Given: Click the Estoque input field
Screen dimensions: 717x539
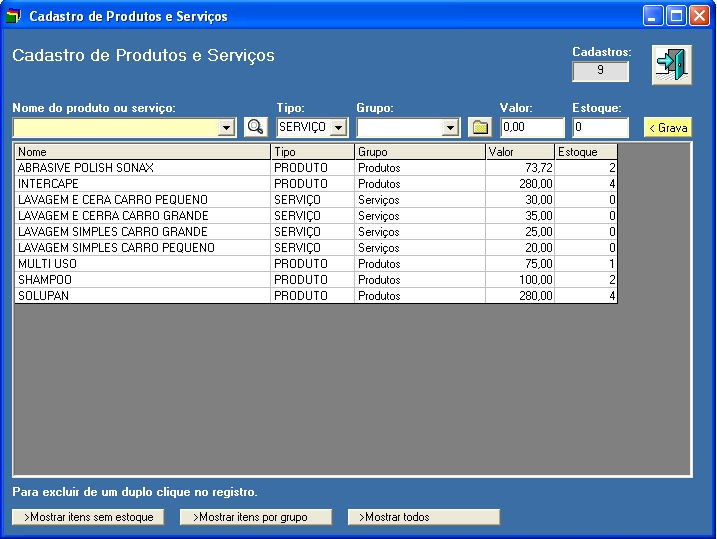Looking at the screenshot, I should click(x=600, y=128).
